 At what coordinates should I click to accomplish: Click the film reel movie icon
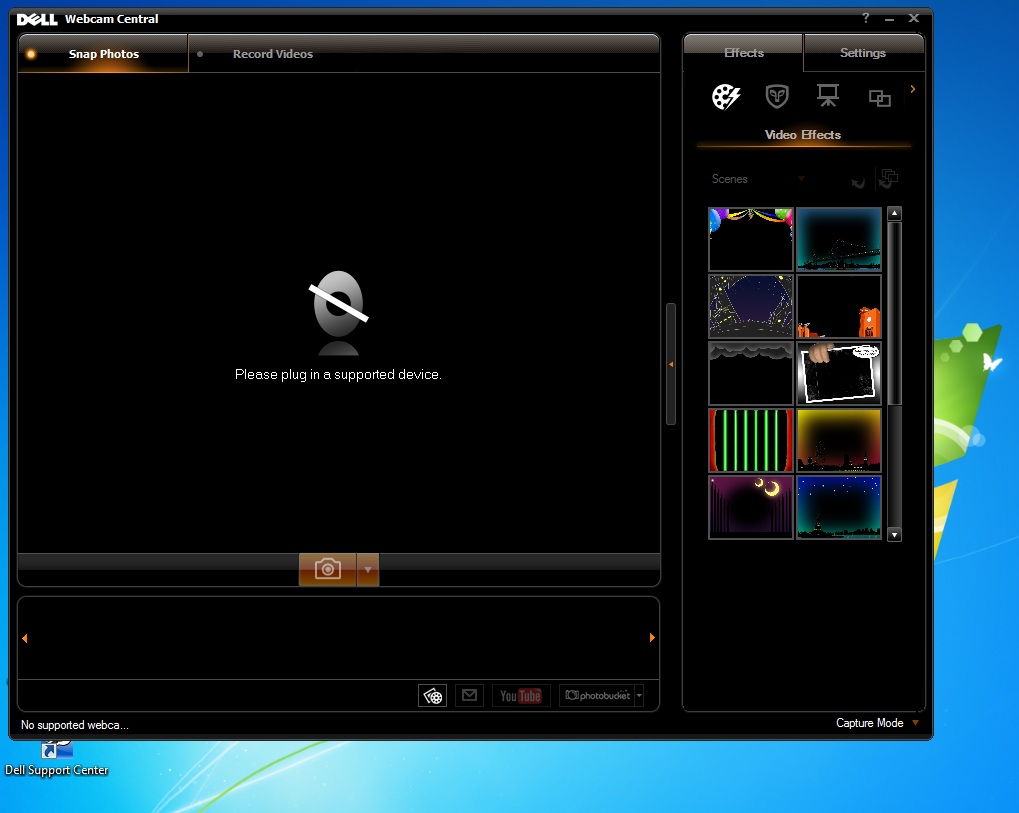(432, 695)
